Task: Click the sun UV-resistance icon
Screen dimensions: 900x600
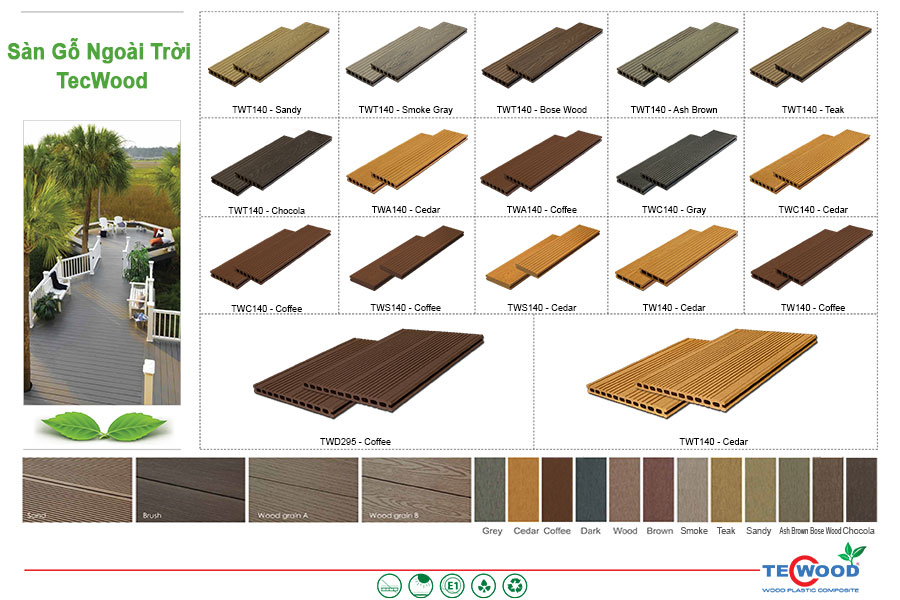Action: 421,586
